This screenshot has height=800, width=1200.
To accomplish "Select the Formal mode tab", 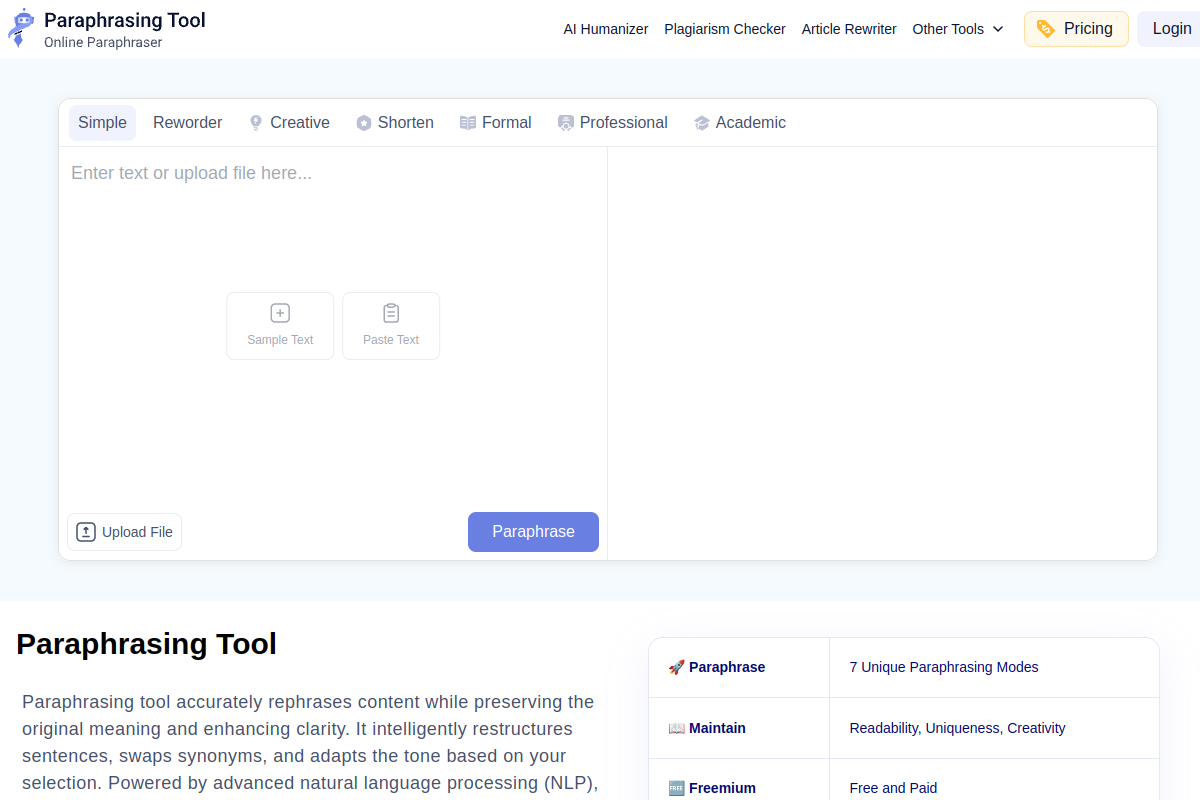I will [496, 123].
